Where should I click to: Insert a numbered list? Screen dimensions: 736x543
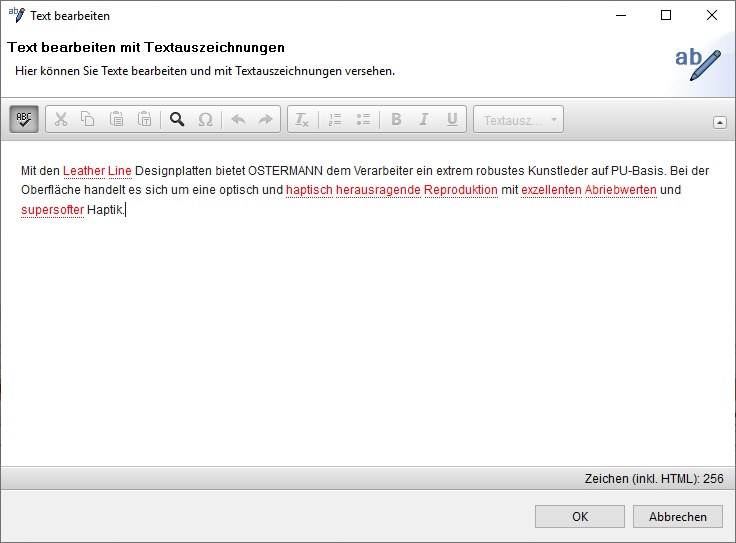(x=335, y=120)
